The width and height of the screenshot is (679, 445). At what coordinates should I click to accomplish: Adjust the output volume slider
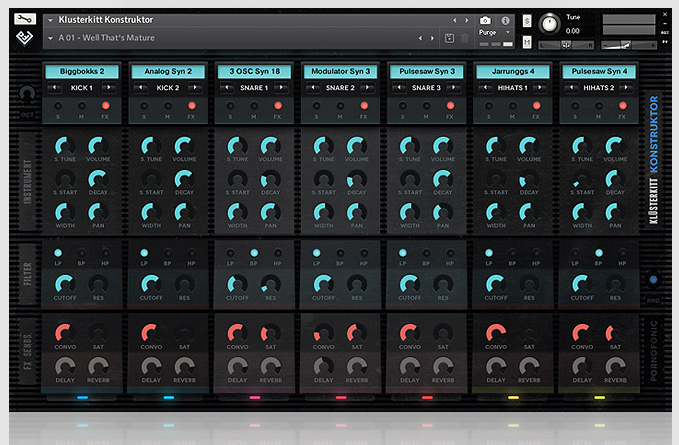(x=629, y=45)
